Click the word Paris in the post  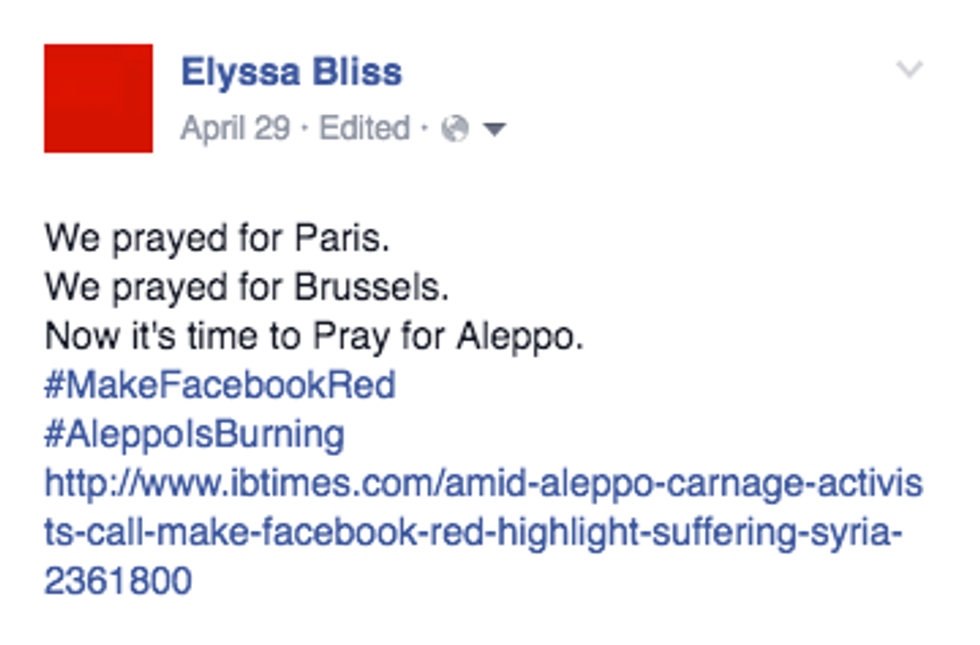tap(340, 239)
